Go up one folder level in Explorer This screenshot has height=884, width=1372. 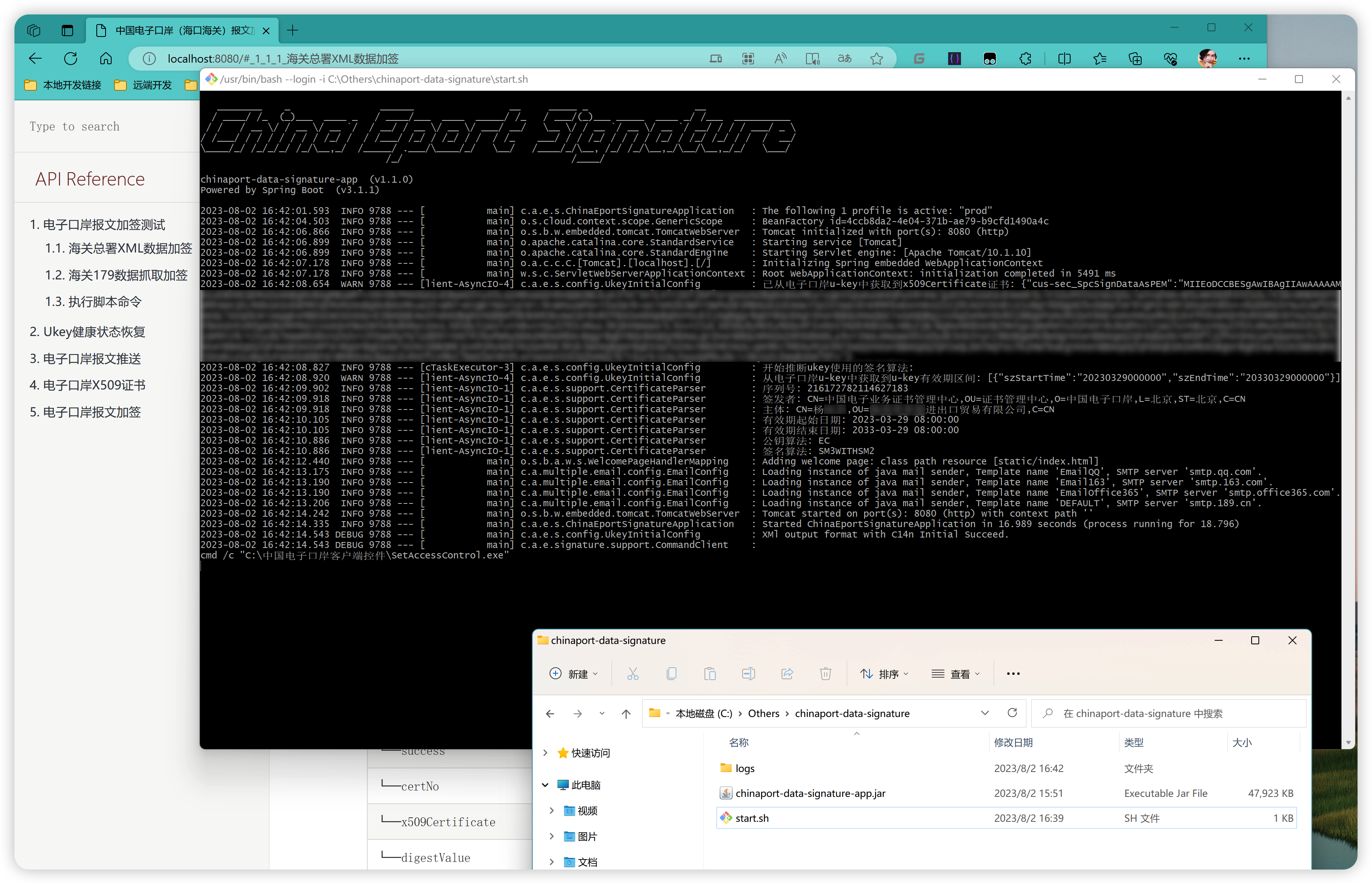(x=626, y=713)
